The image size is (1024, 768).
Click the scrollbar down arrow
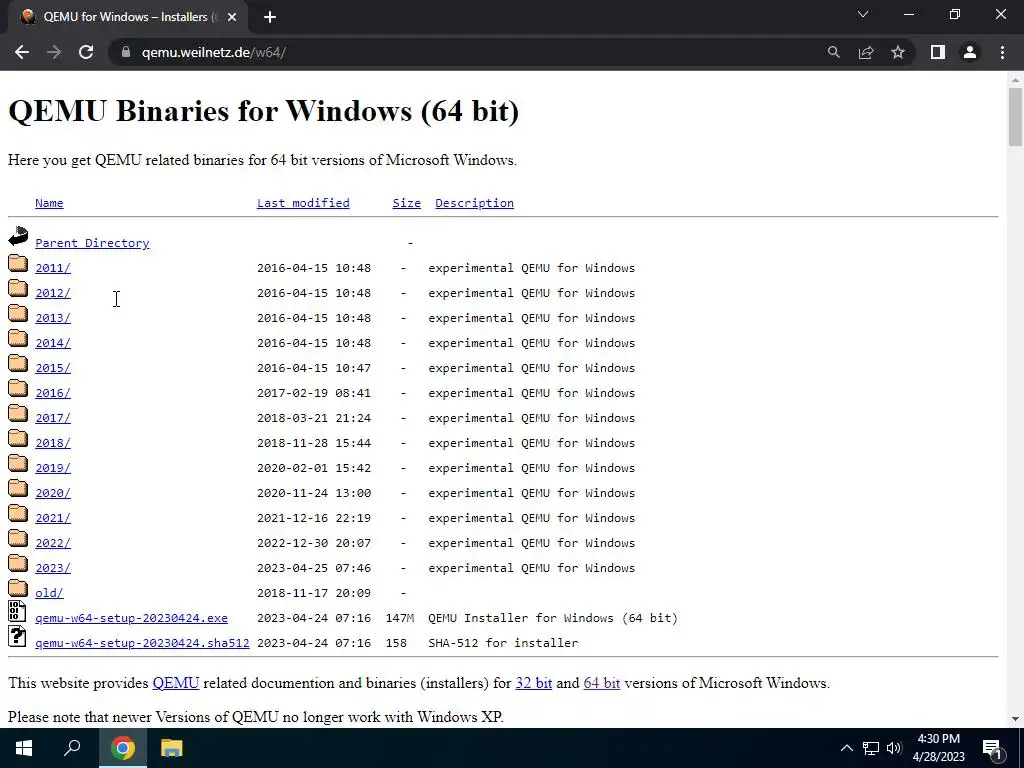[1015, 719]
